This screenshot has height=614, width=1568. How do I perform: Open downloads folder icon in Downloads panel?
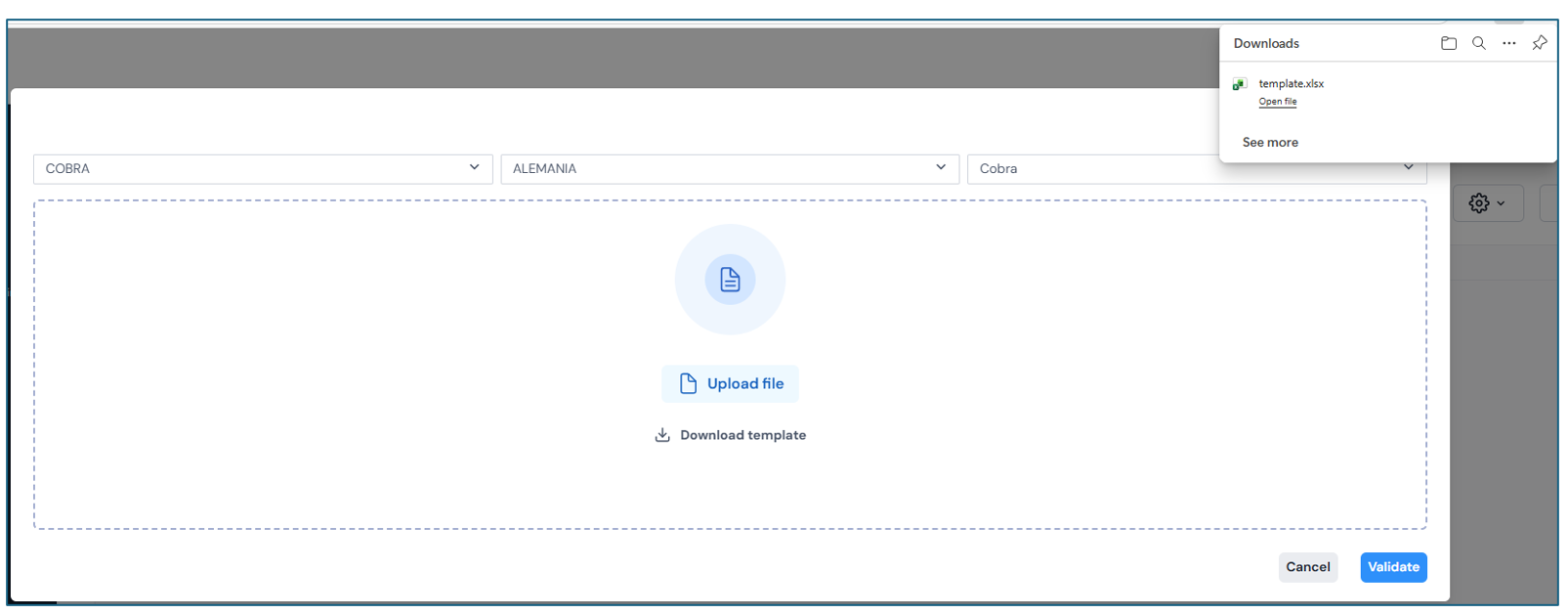(1448, 43)
